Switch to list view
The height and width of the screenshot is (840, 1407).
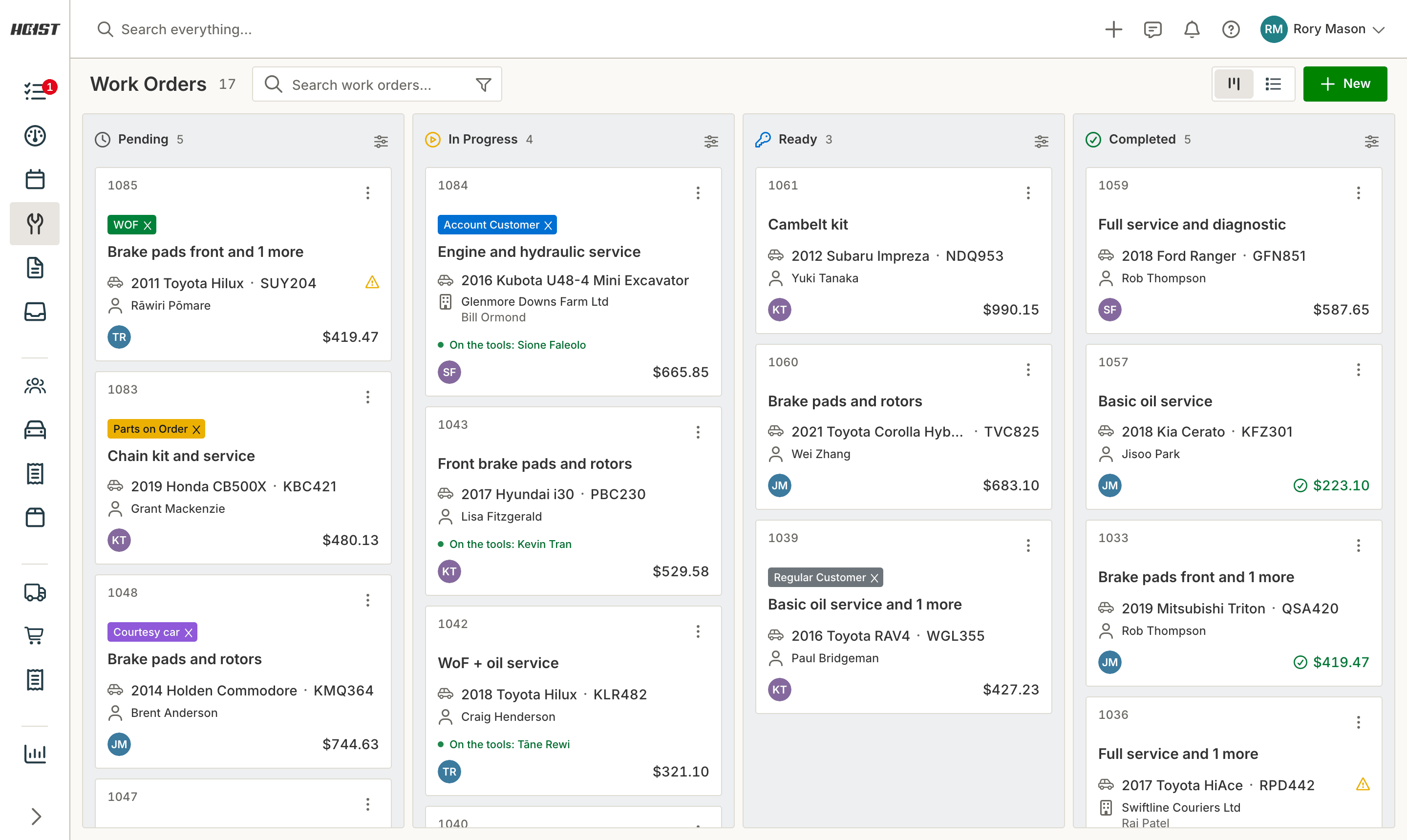1273,84
